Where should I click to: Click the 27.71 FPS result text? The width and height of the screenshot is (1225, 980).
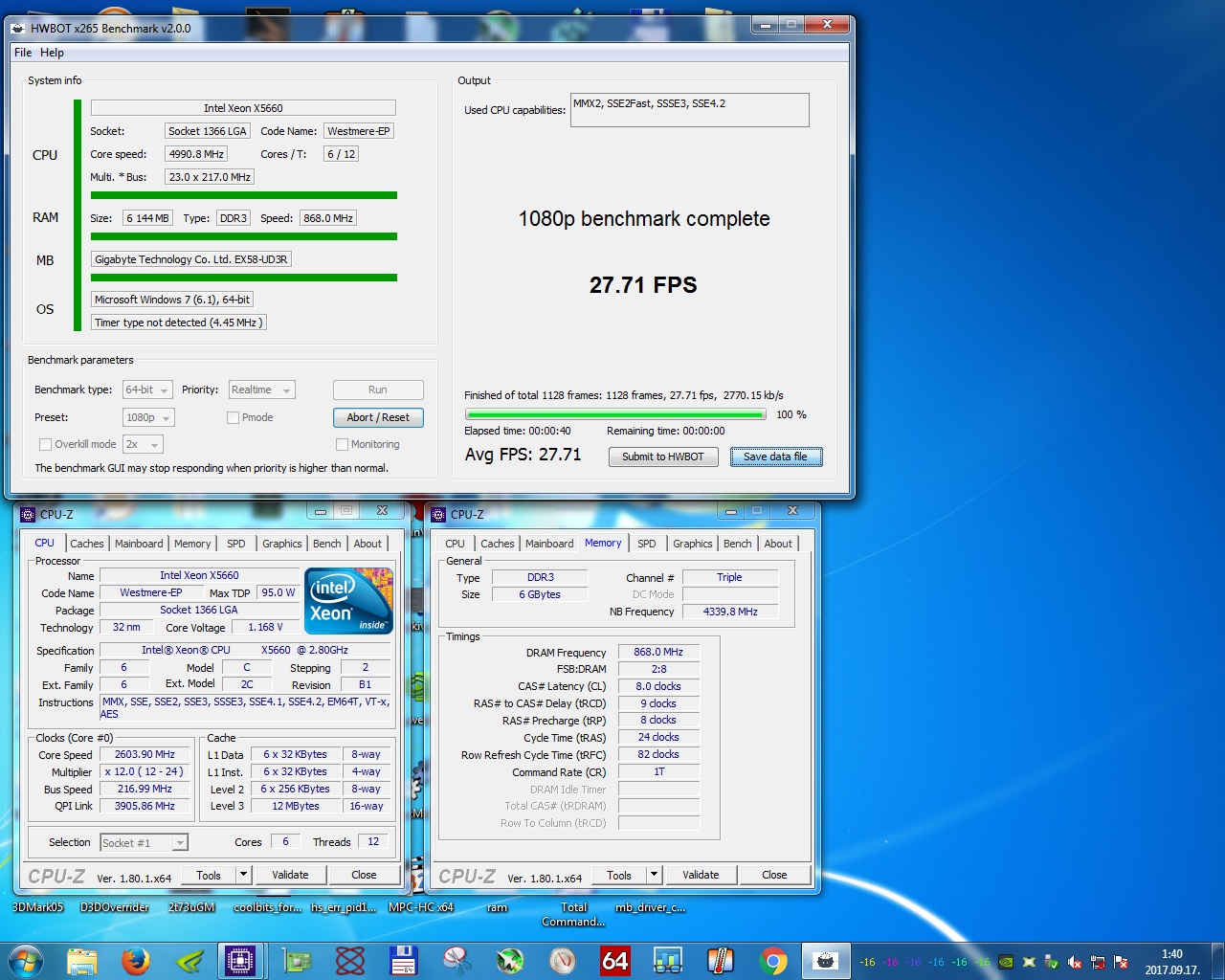tap(643, 285)
